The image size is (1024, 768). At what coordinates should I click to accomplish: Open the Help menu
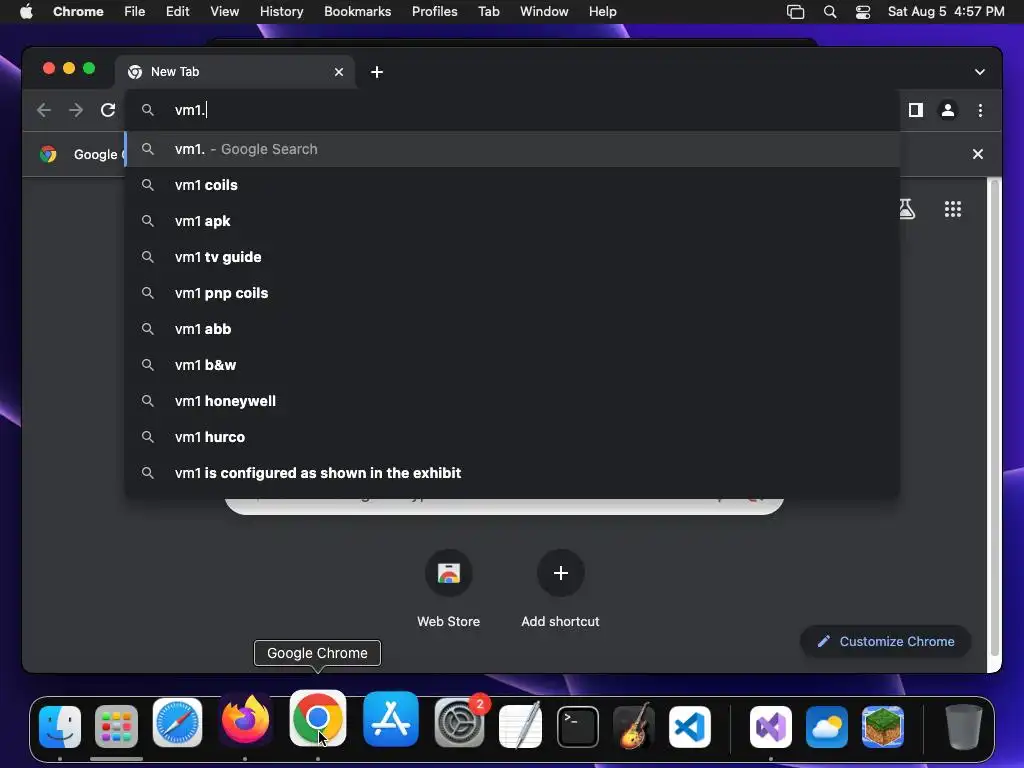click(x=602, y=12)
